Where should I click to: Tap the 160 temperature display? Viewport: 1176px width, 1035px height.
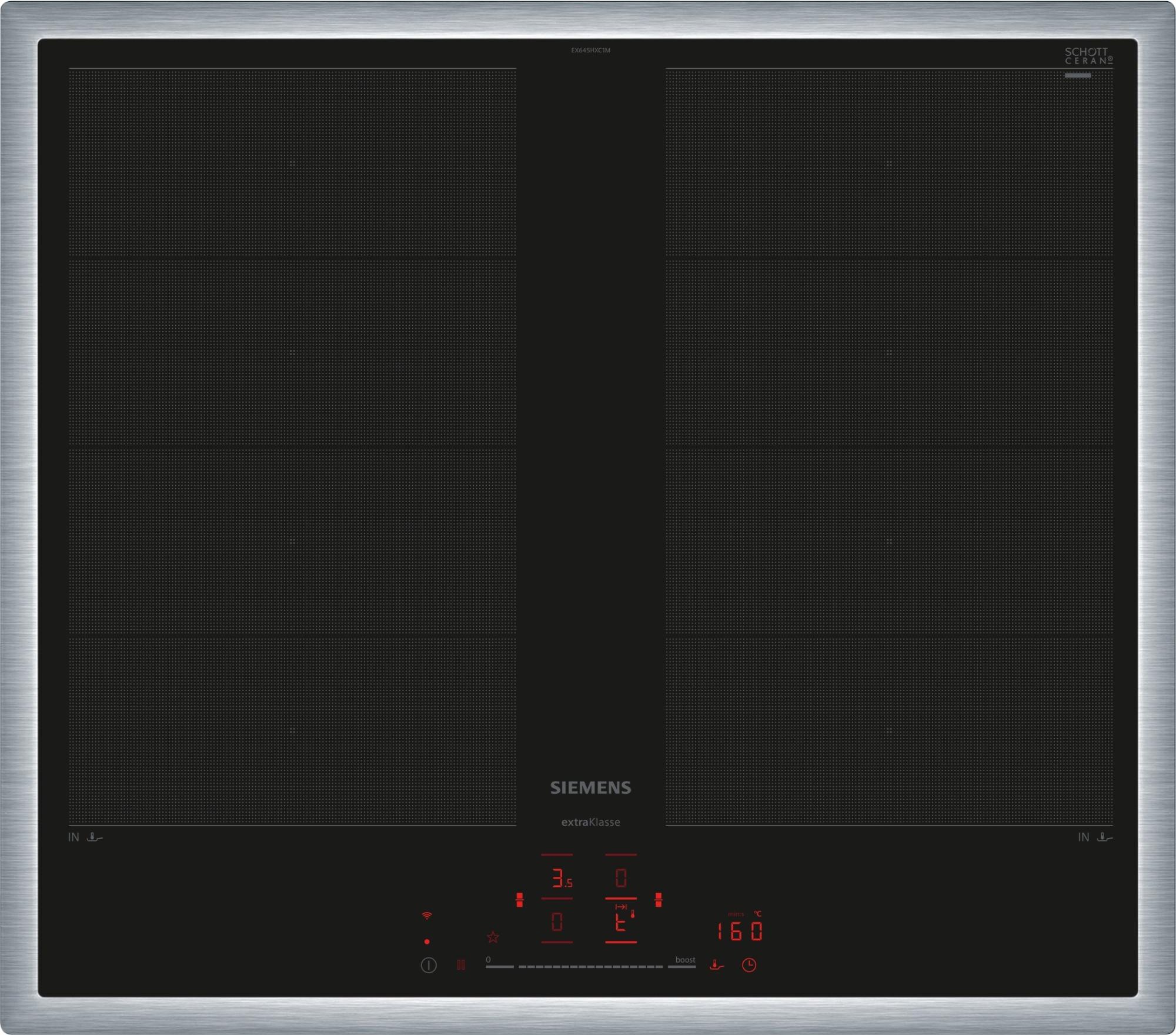[x=740, y=931]
